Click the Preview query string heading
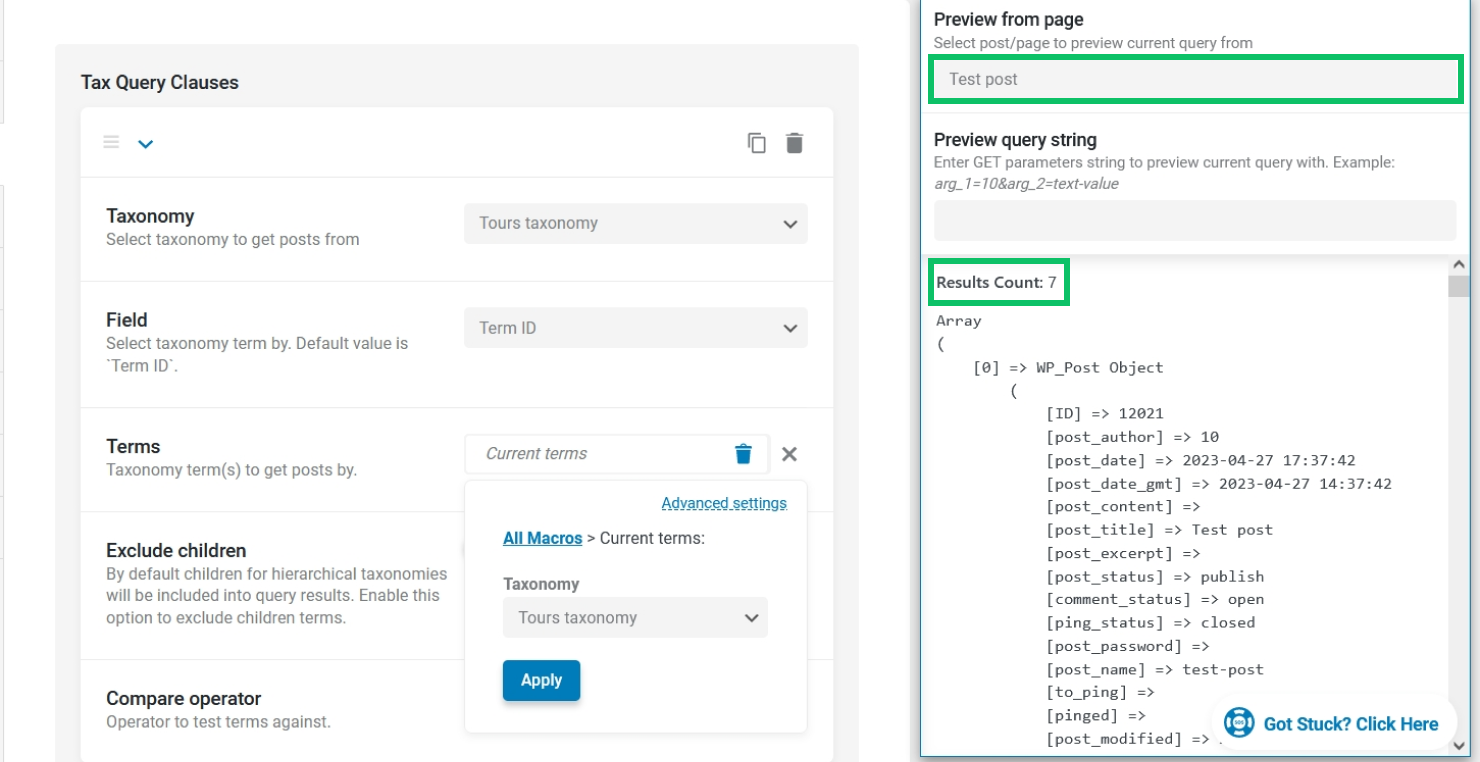The width and height of the screenshot is (1480, 762). click(x=1015, y=140)
